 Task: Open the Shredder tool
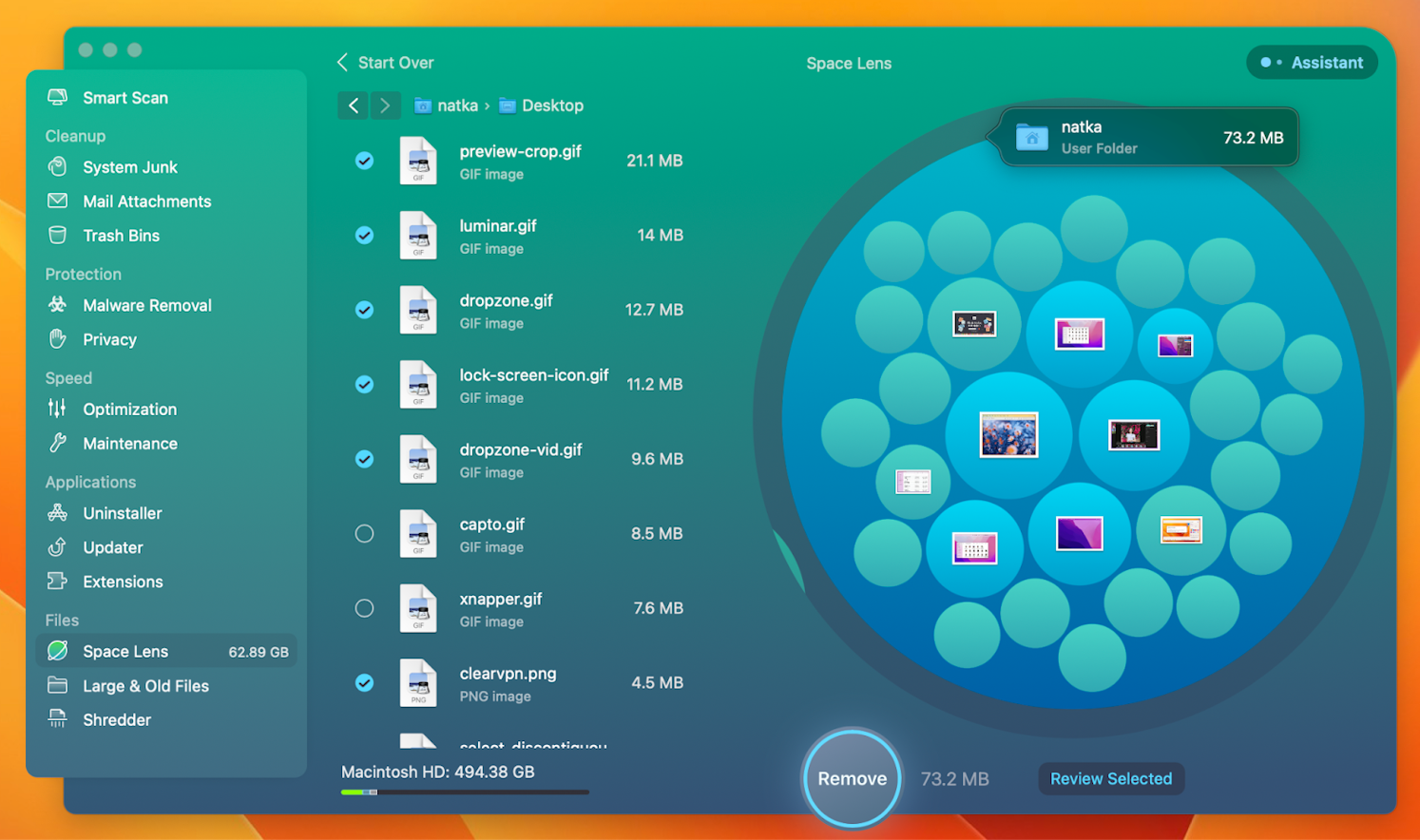click(116, 720)
